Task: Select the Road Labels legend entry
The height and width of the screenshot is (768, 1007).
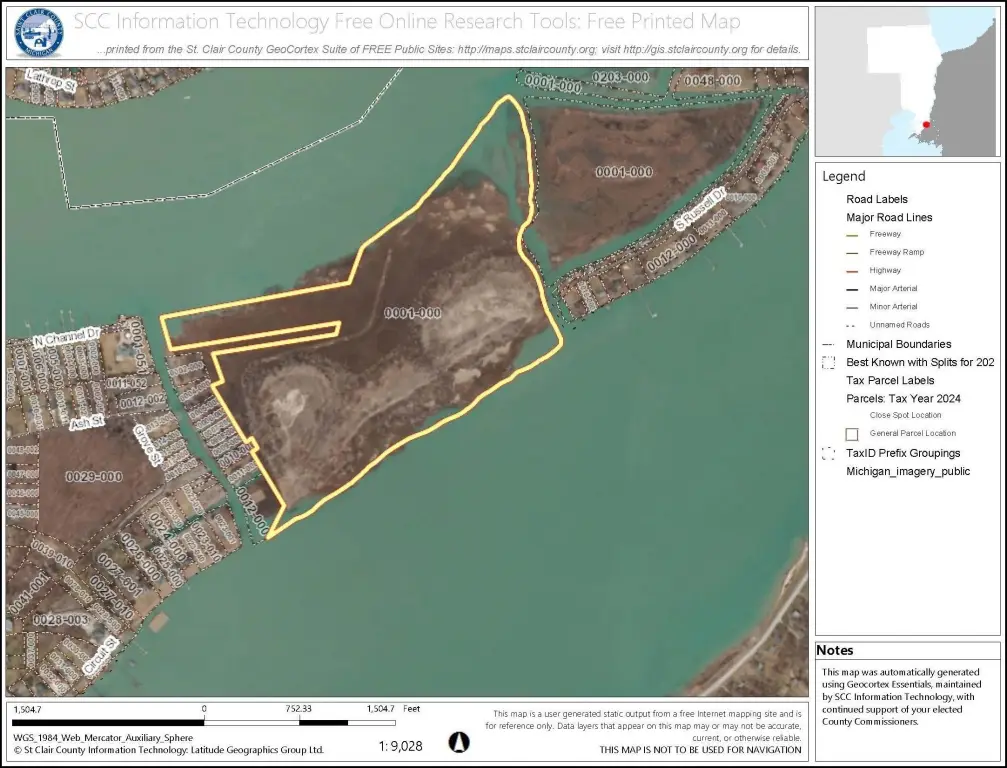Action: 877,199
